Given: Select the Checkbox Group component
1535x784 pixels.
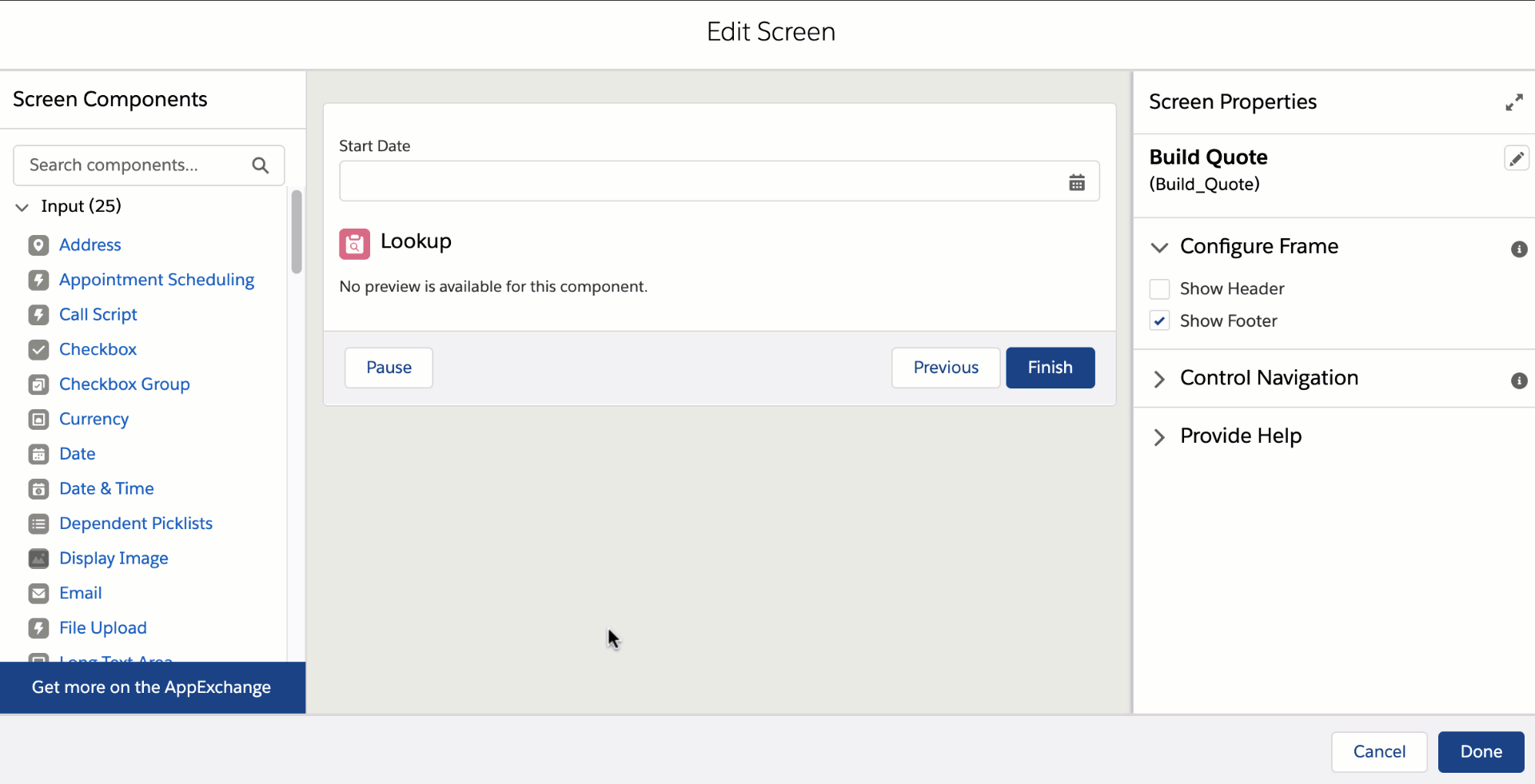Looking at the screenshot, I should (x=125, y=384).
